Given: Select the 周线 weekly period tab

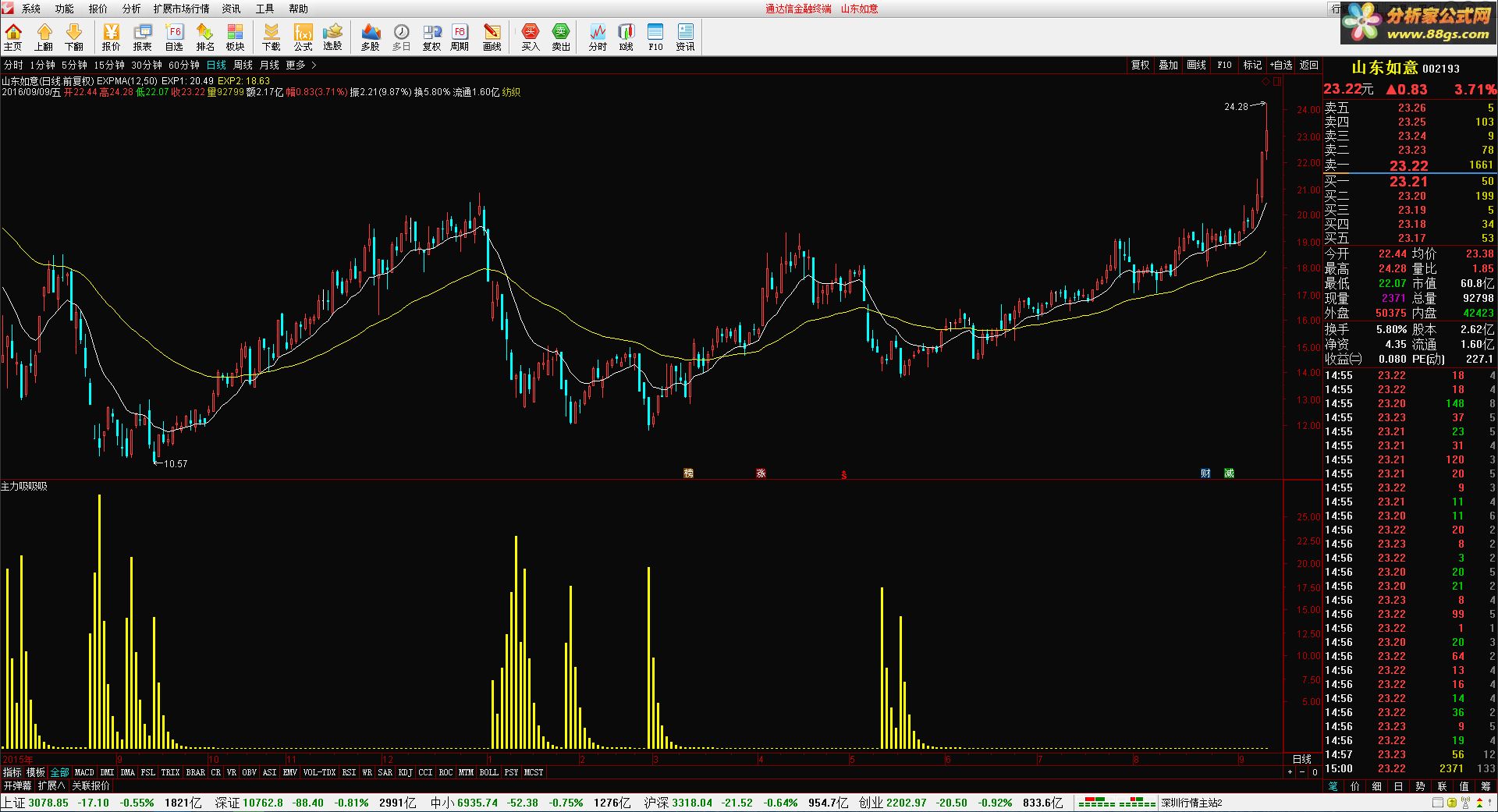Looking at the screenshot, I should click(243, 65).
